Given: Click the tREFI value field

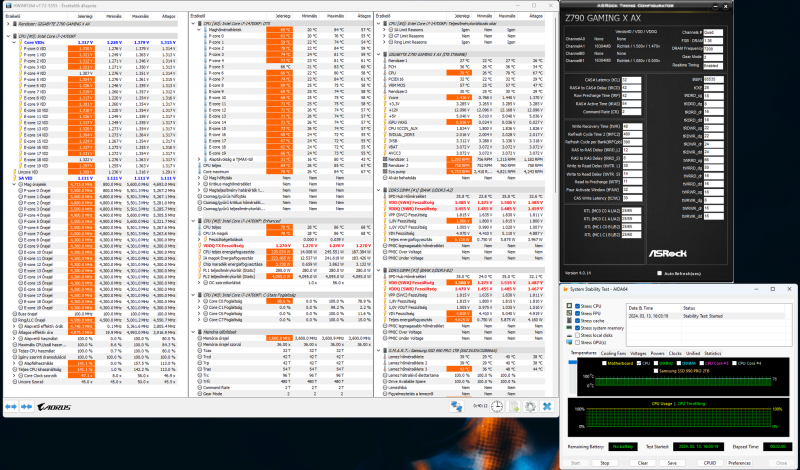Looking at the screenshot, I should pos(713,80).
